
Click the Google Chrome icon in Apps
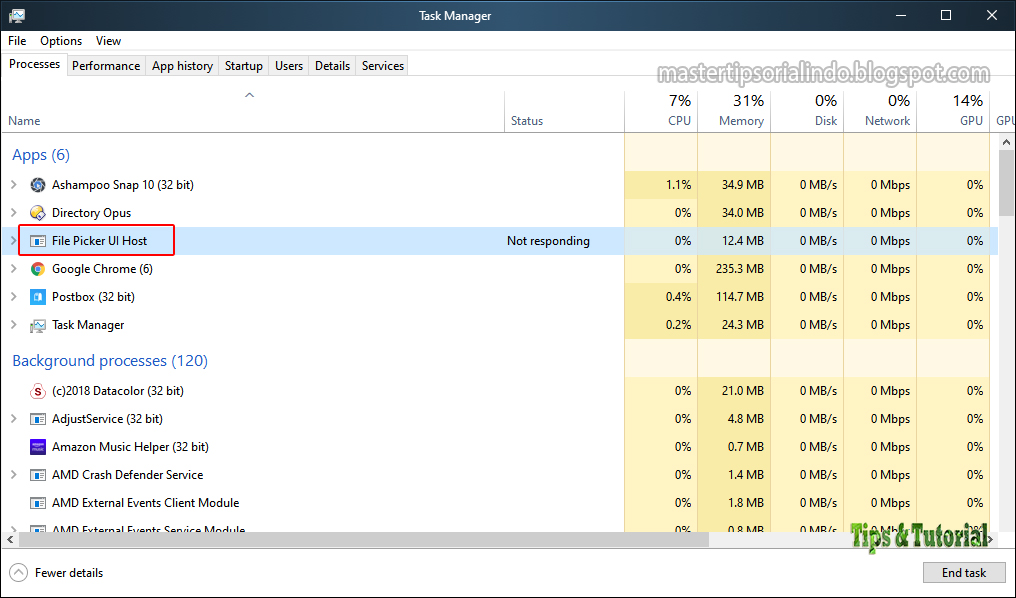pos(37,268)
